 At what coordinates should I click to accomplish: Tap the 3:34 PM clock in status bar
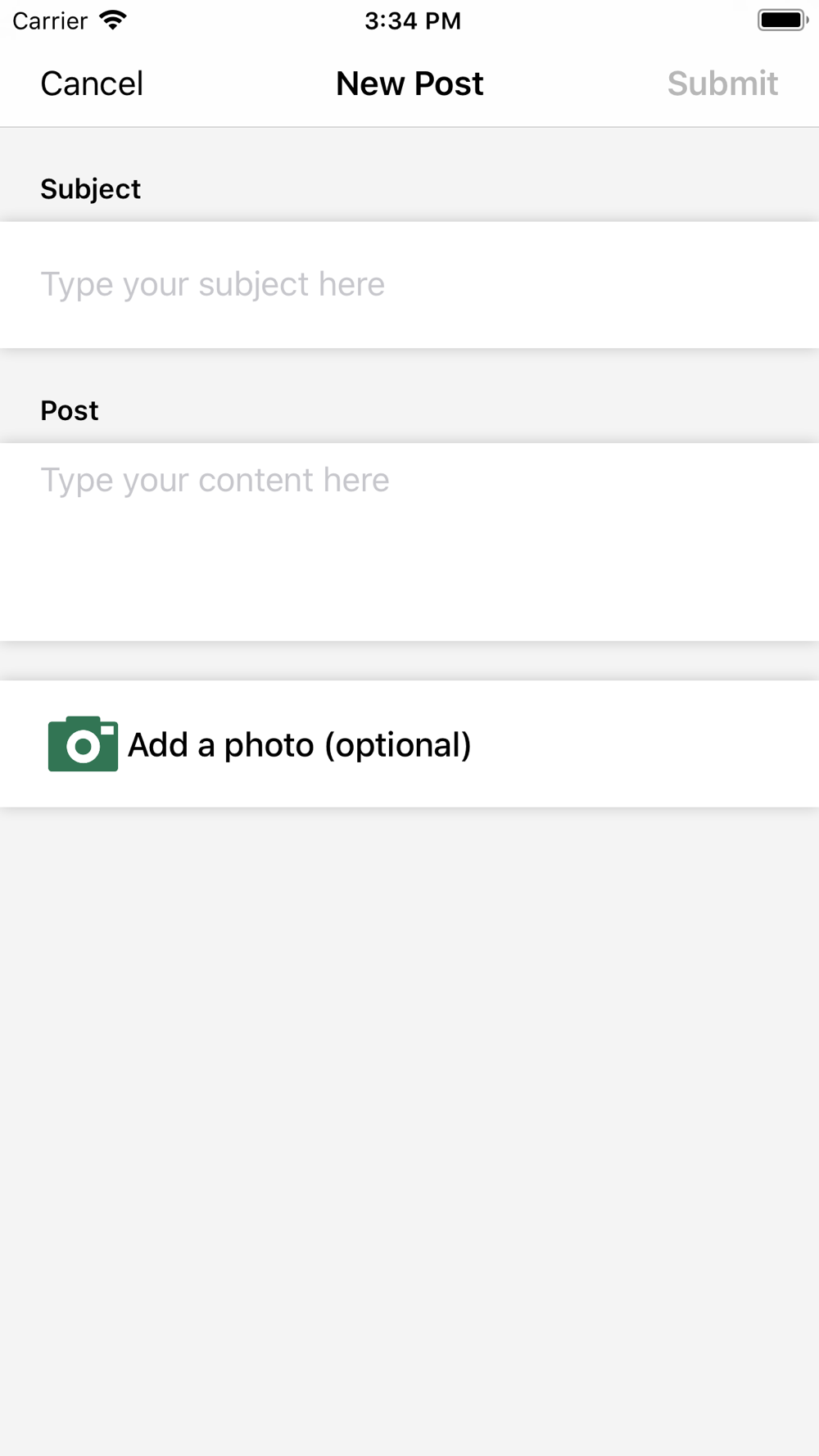click(x=413, y=20)
